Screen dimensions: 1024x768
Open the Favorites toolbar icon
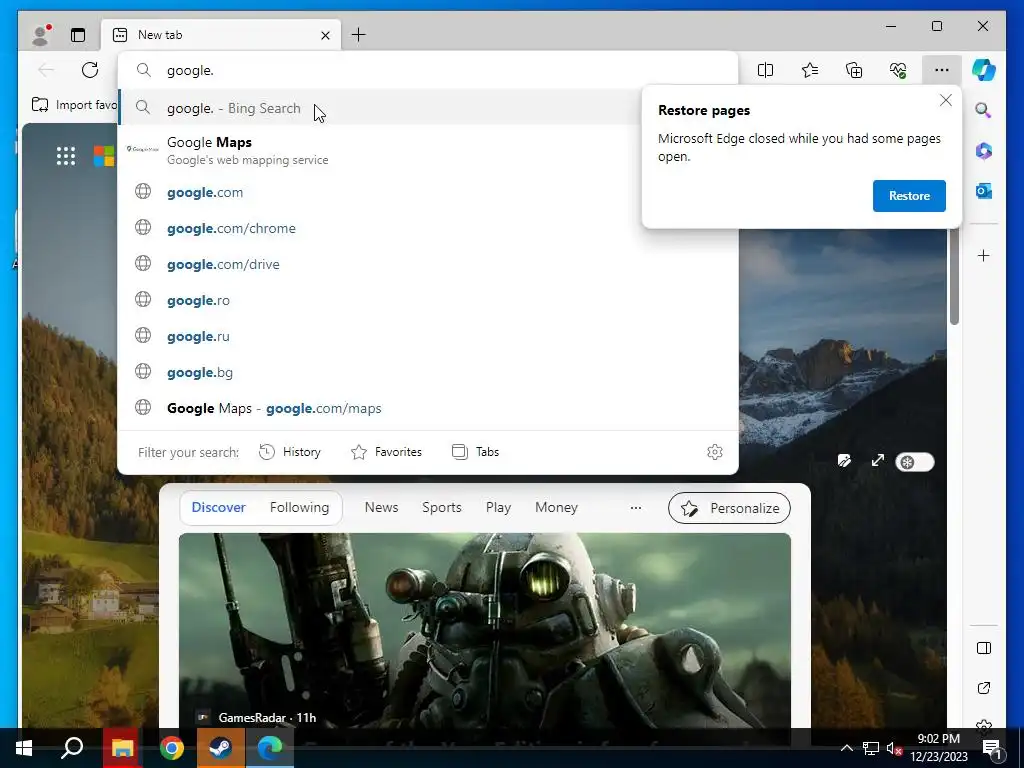click(x=810, y=70)
